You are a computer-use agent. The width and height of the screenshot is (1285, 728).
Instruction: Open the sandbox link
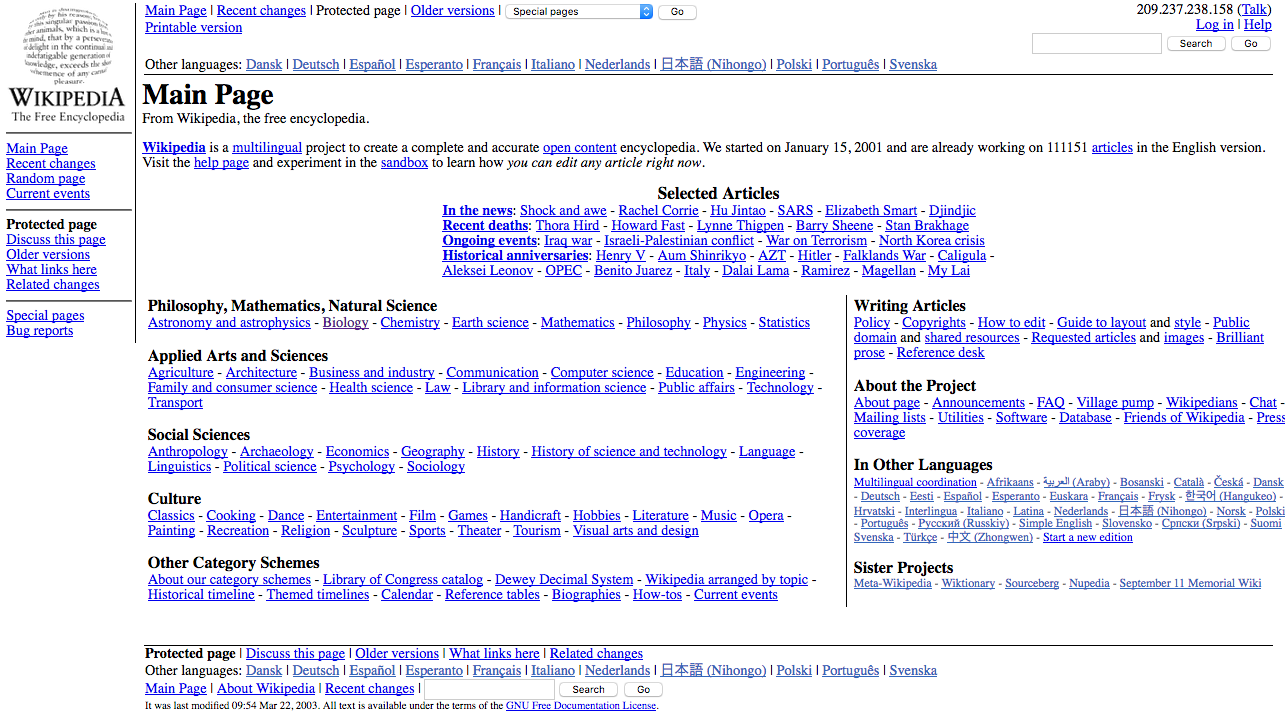pyautogui.click(x=404, y=162)
